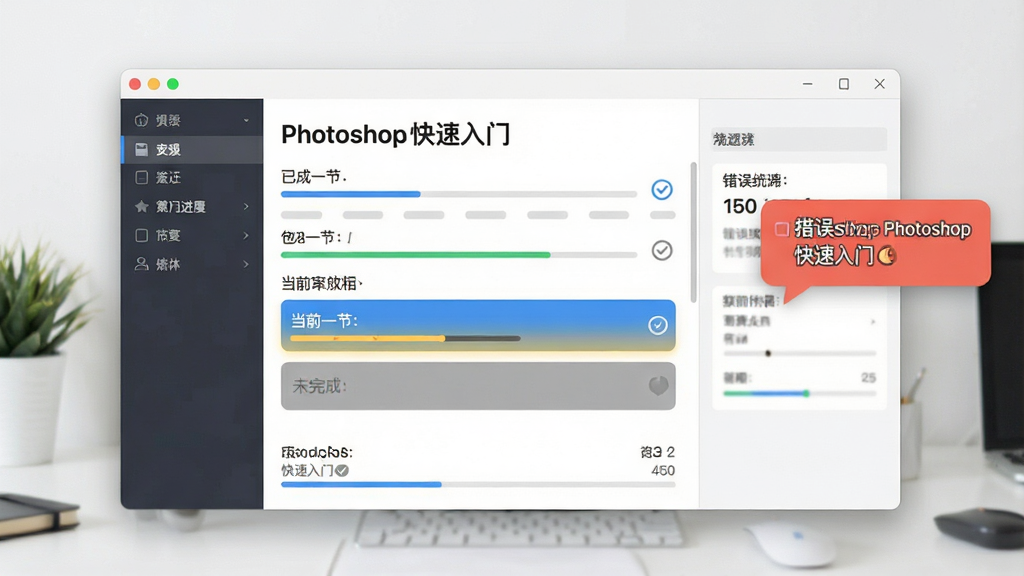The height and width of the screenshot is (576, 1024).
Task: Click the green progress bar
Action: pos(458,255)
